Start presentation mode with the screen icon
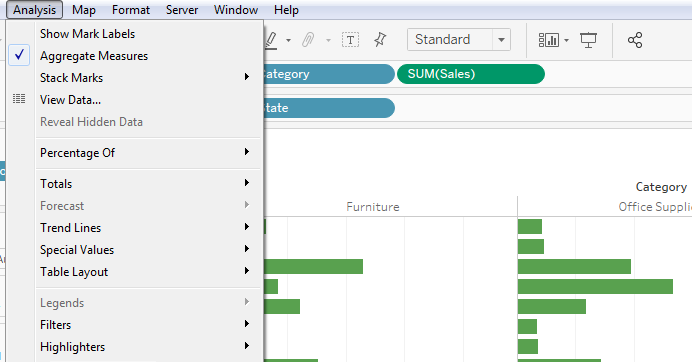This screenshot has height=362, width=692. (x=588, y=40)
